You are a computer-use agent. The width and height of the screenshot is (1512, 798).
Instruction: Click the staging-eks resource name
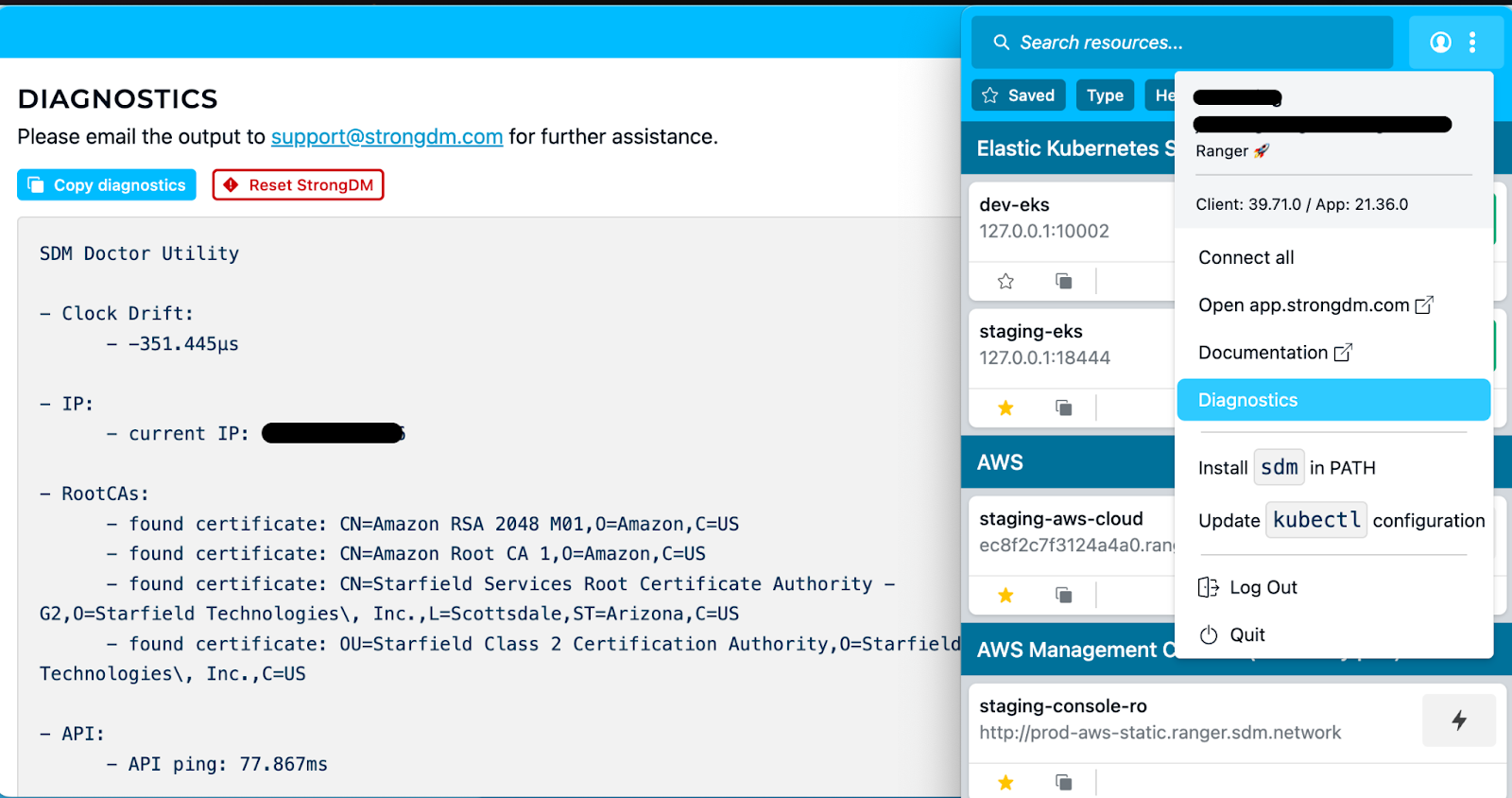pos(1031,331)
